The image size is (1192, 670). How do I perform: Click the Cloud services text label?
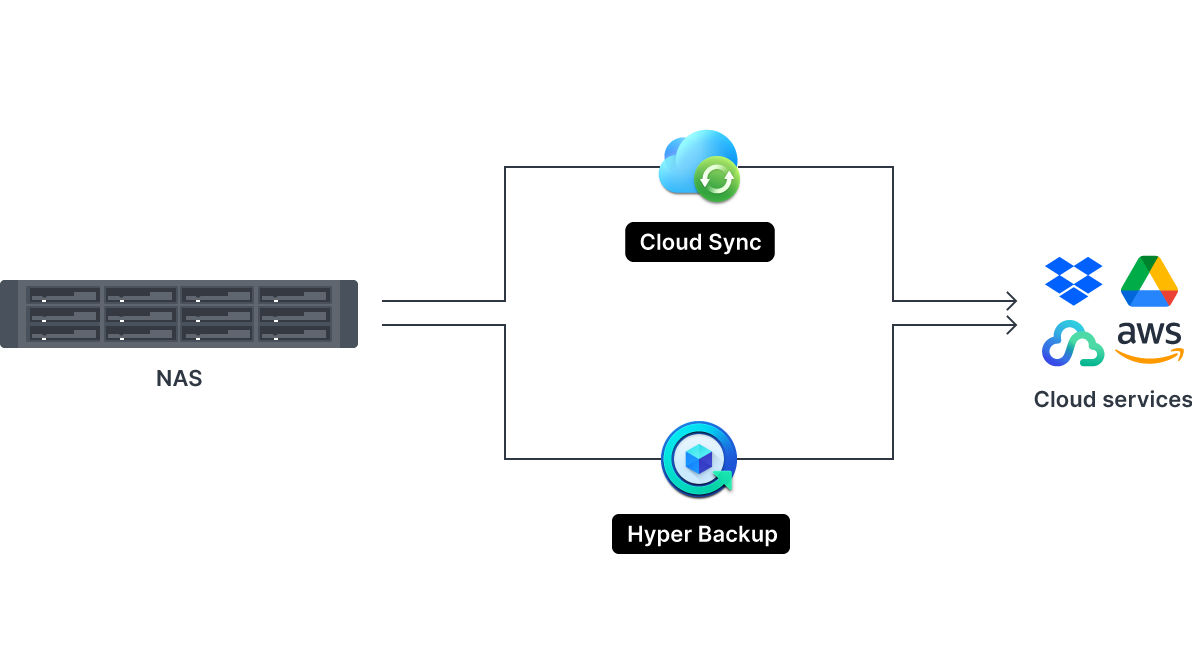point(1111,398)
